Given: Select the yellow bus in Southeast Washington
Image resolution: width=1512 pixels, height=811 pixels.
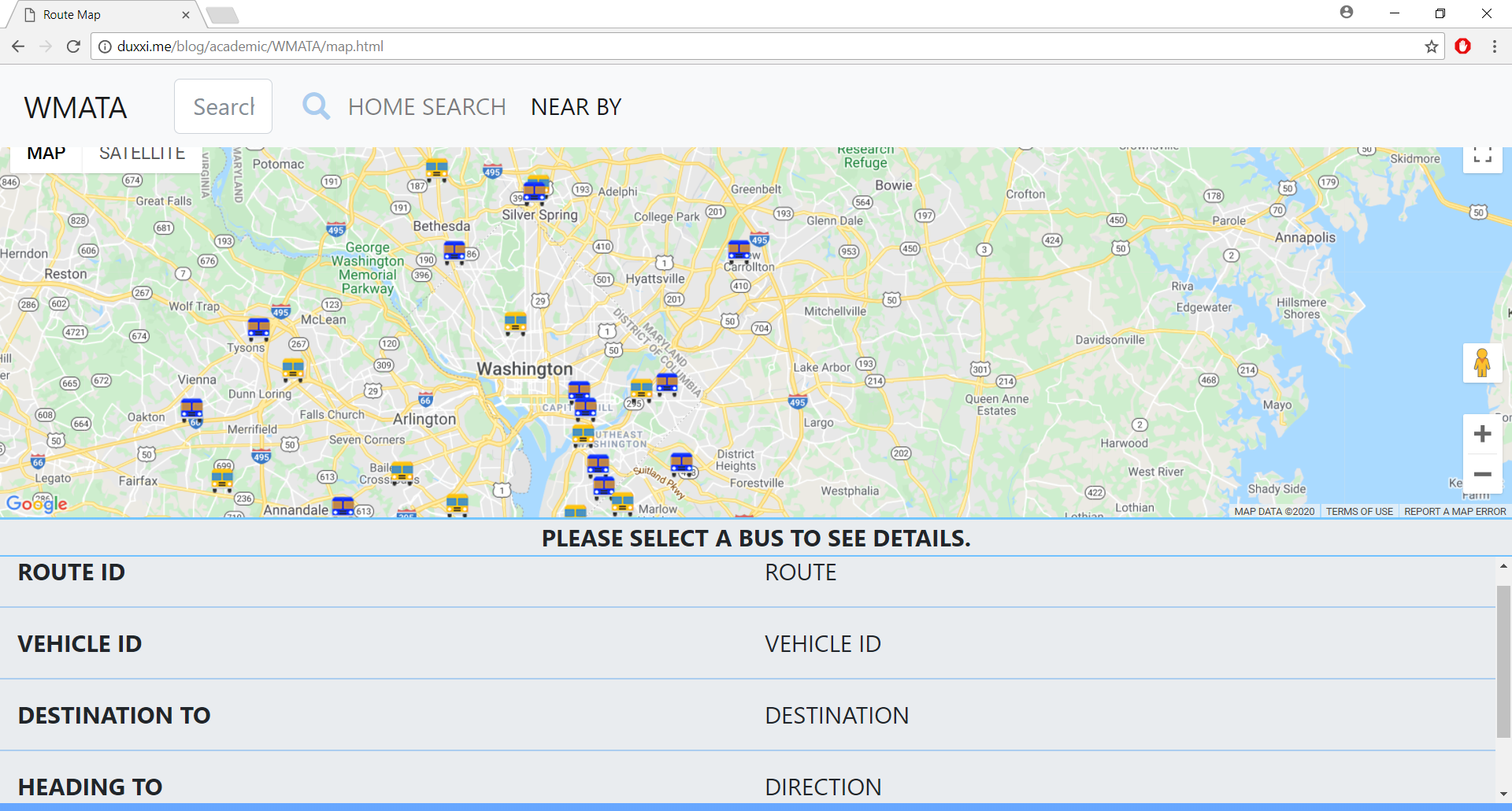Looking at the screenshot, I should tap(583, 435).
